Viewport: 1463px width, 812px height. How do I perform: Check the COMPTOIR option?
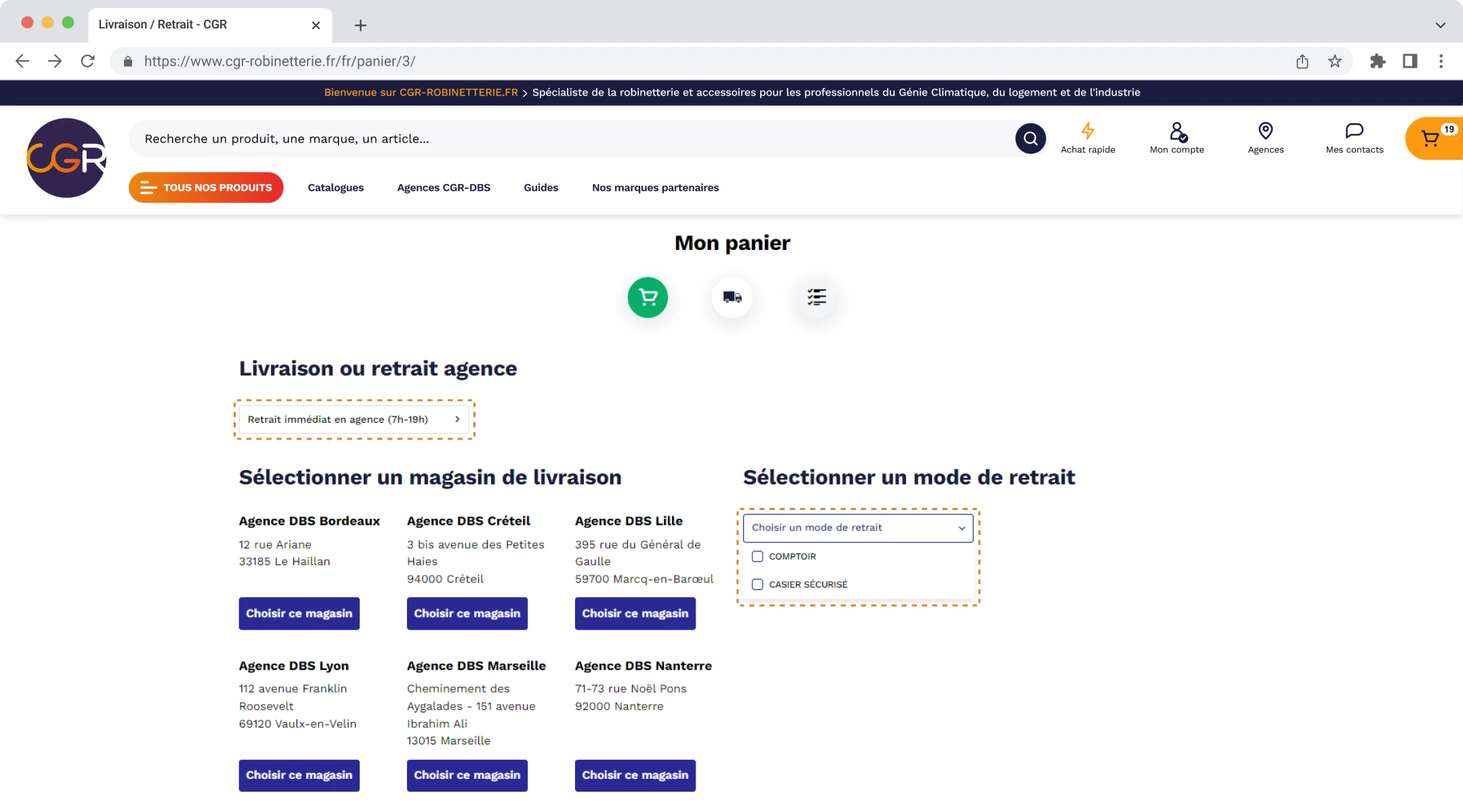757,557
